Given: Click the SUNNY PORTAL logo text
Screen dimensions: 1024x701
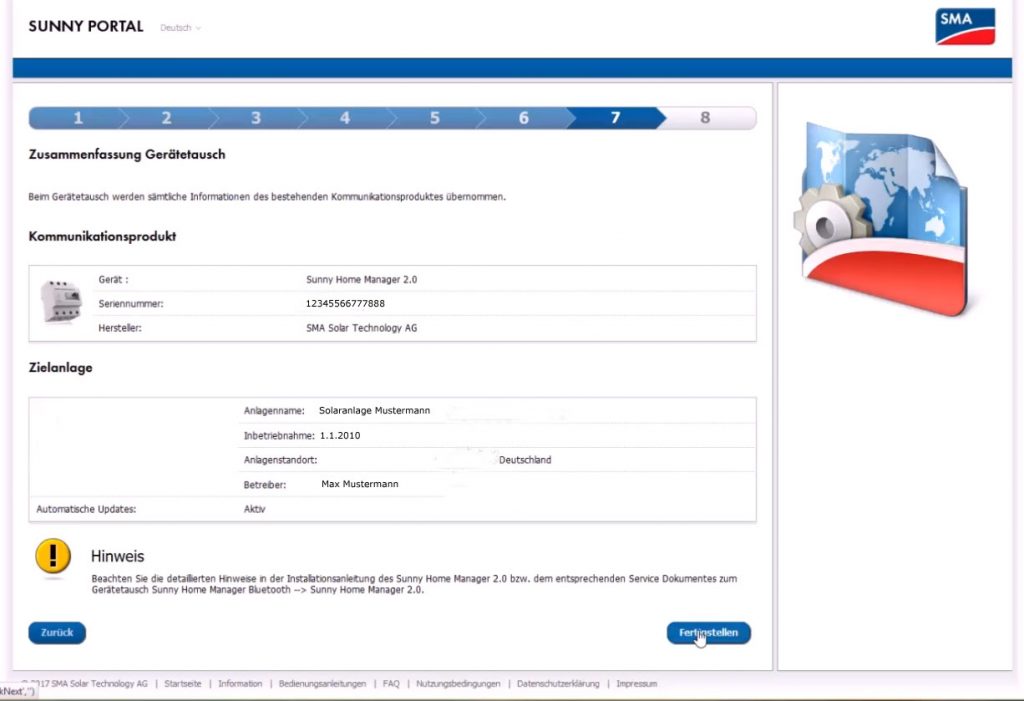Looking at the screenshot, I should [x=86, y=26].
